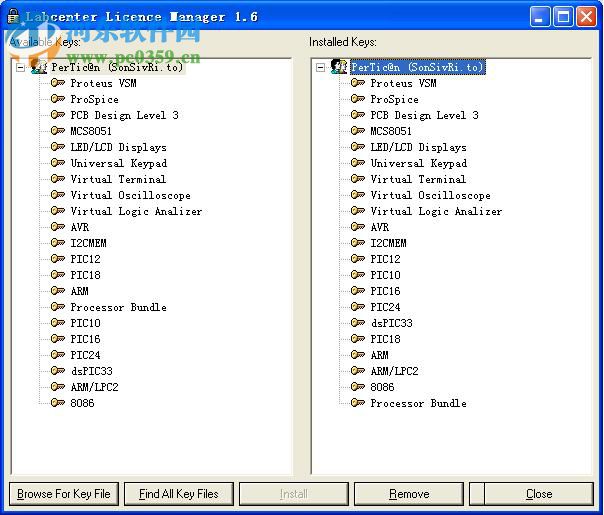Click the Remove button
Image resolution: width=604 pixels, height=515 pixels.
click(x=409, y=494)
